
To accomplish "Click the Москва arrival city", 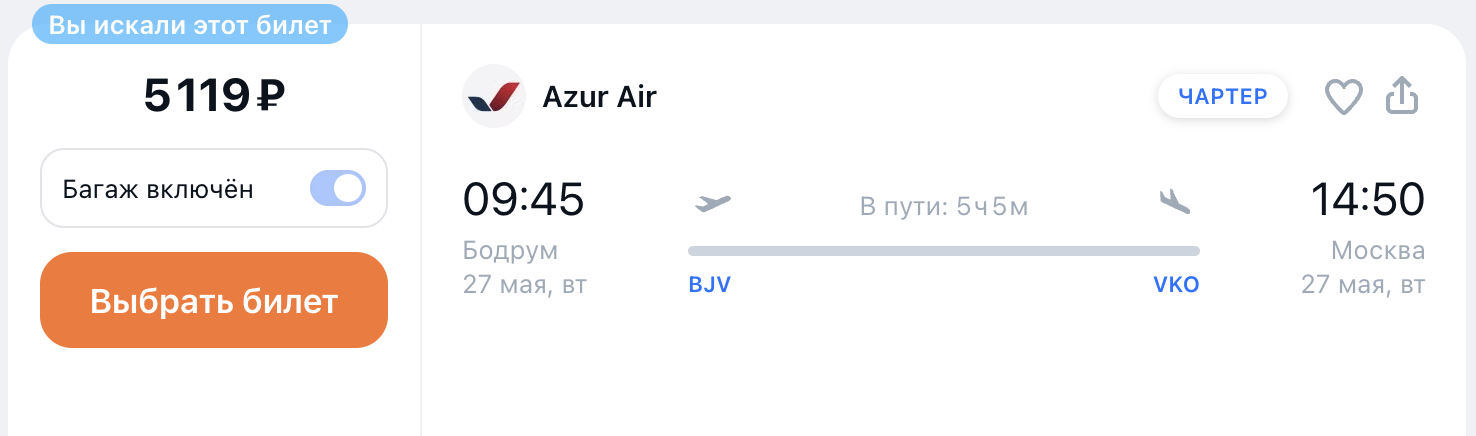I will pyautogui.click(x=1378, y=250).
